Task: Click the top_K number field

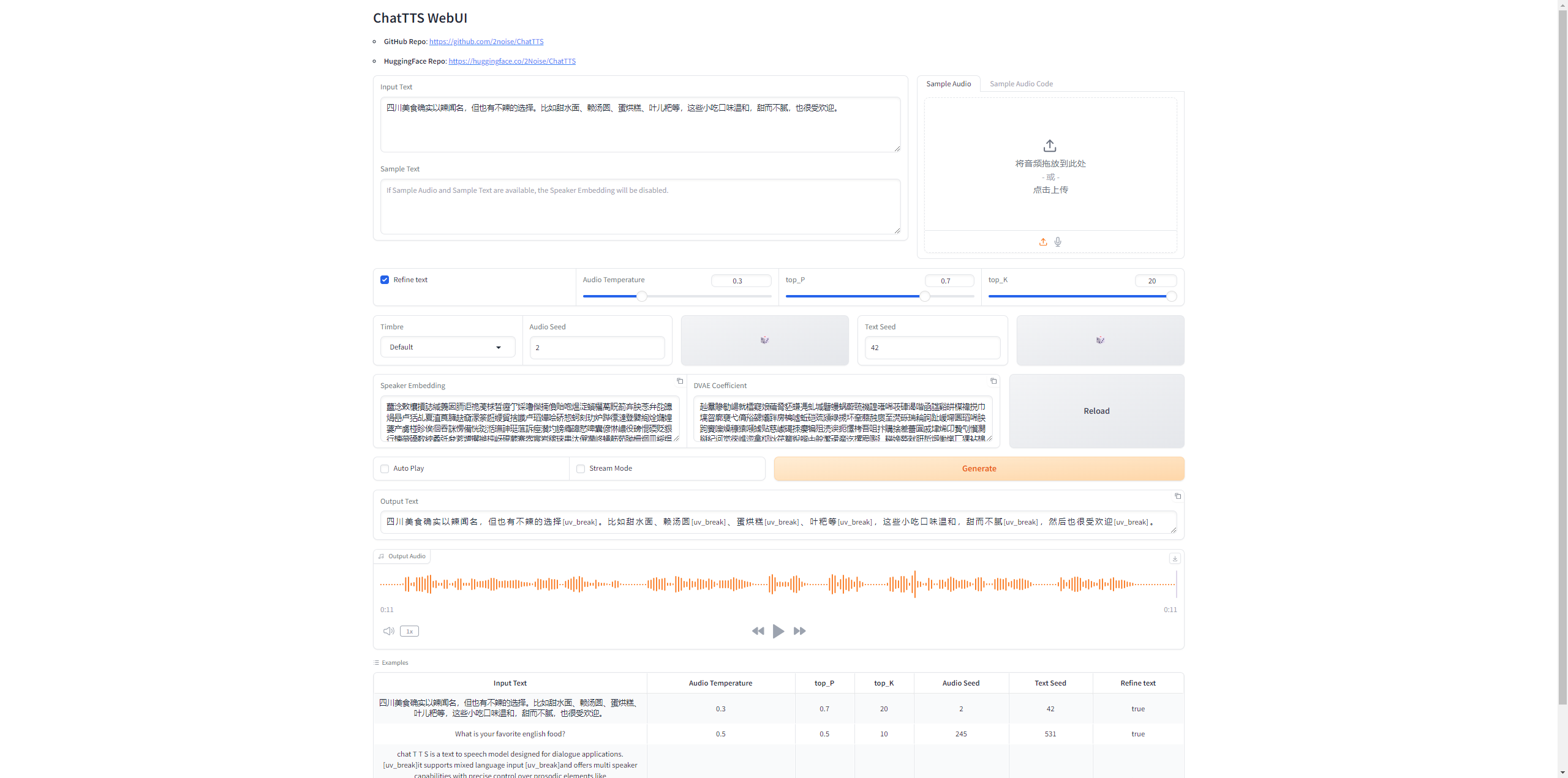Action: (1155, 281)
